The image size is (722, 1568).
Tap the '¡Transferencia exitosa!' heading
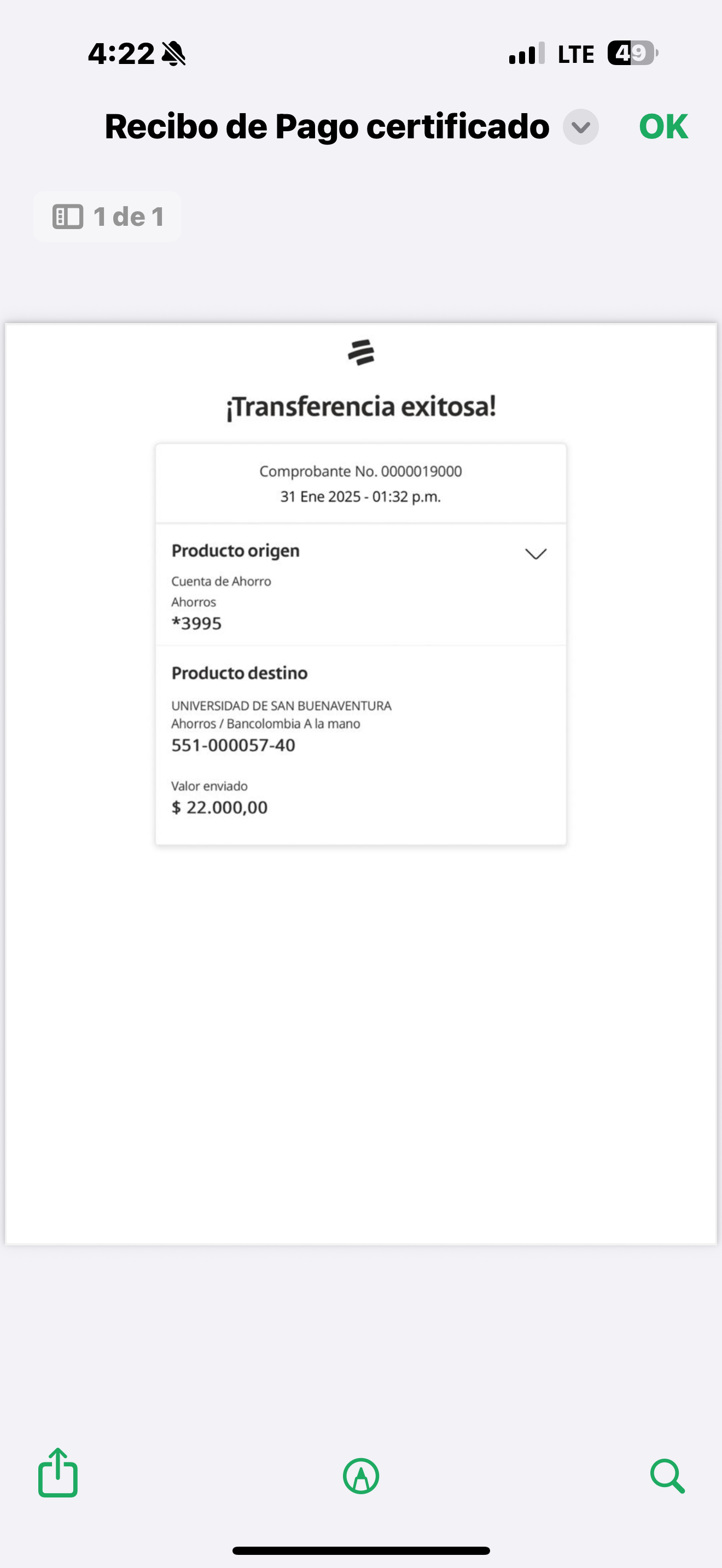[361, 407]
